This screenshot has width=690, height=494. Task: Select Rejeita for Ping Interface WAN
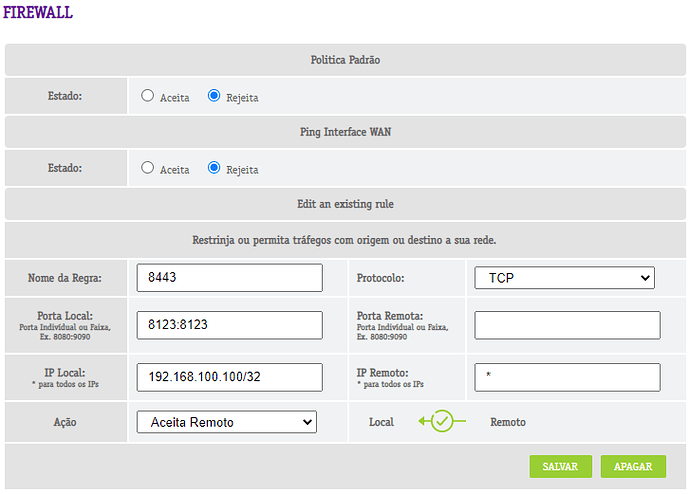pos(214,168)
